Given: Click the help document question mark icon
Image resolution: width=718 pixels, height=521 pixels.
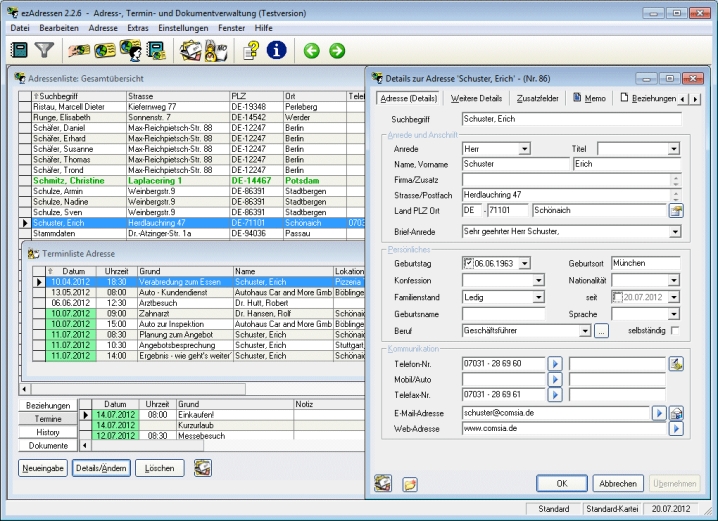Looking at the screenshot, I should point(249,50).
